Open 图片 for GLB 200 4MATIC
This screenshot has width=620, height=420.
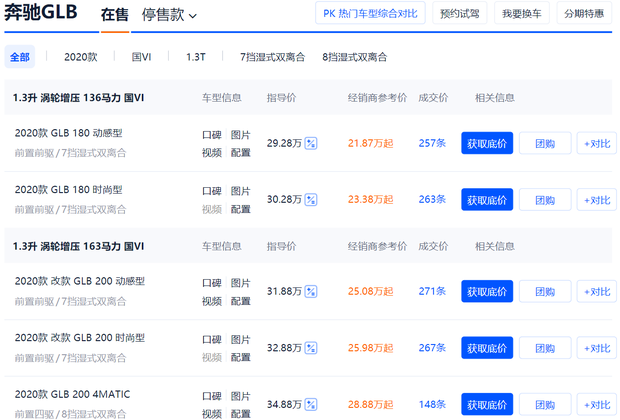pos(240,396)
